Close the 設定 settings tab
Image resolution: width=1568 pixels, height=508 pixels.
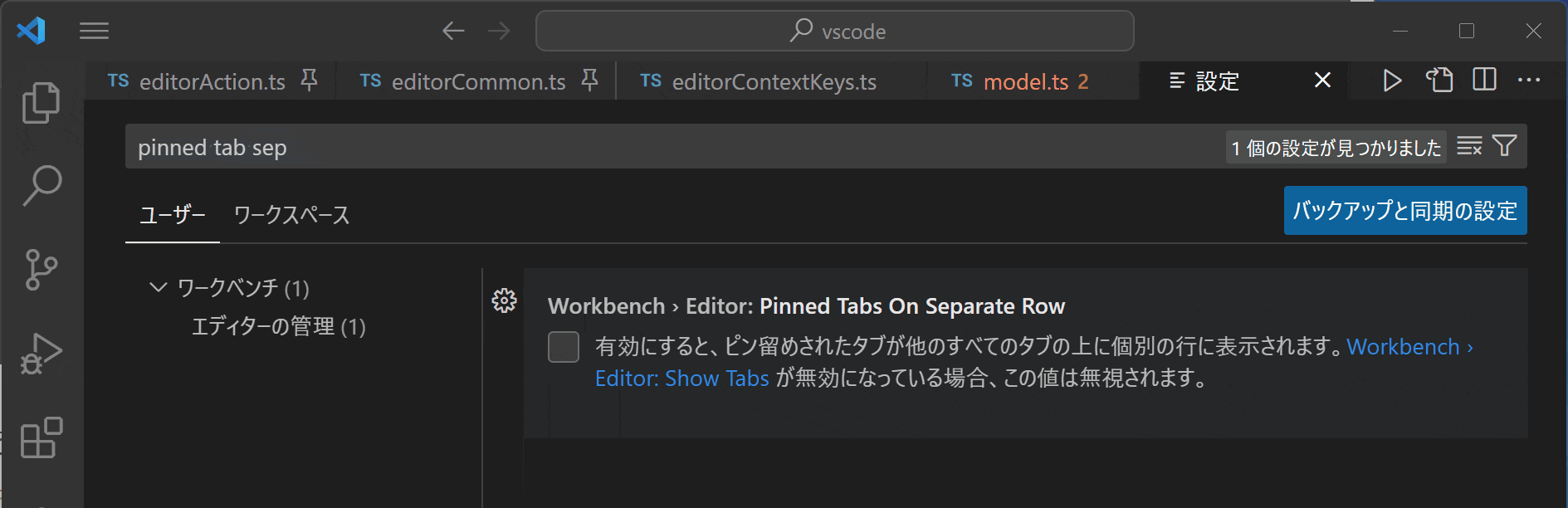pos(1322,81)
